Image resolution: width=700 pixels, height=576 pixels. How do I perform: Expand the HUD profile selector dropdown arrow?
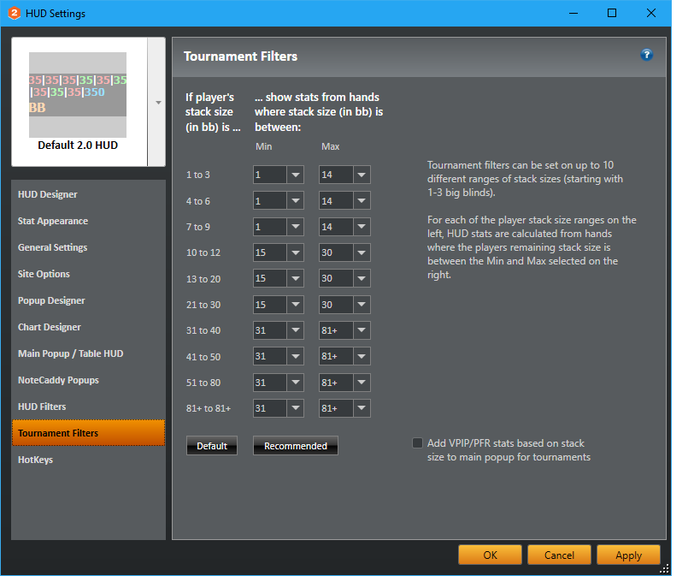click(158, 102)
